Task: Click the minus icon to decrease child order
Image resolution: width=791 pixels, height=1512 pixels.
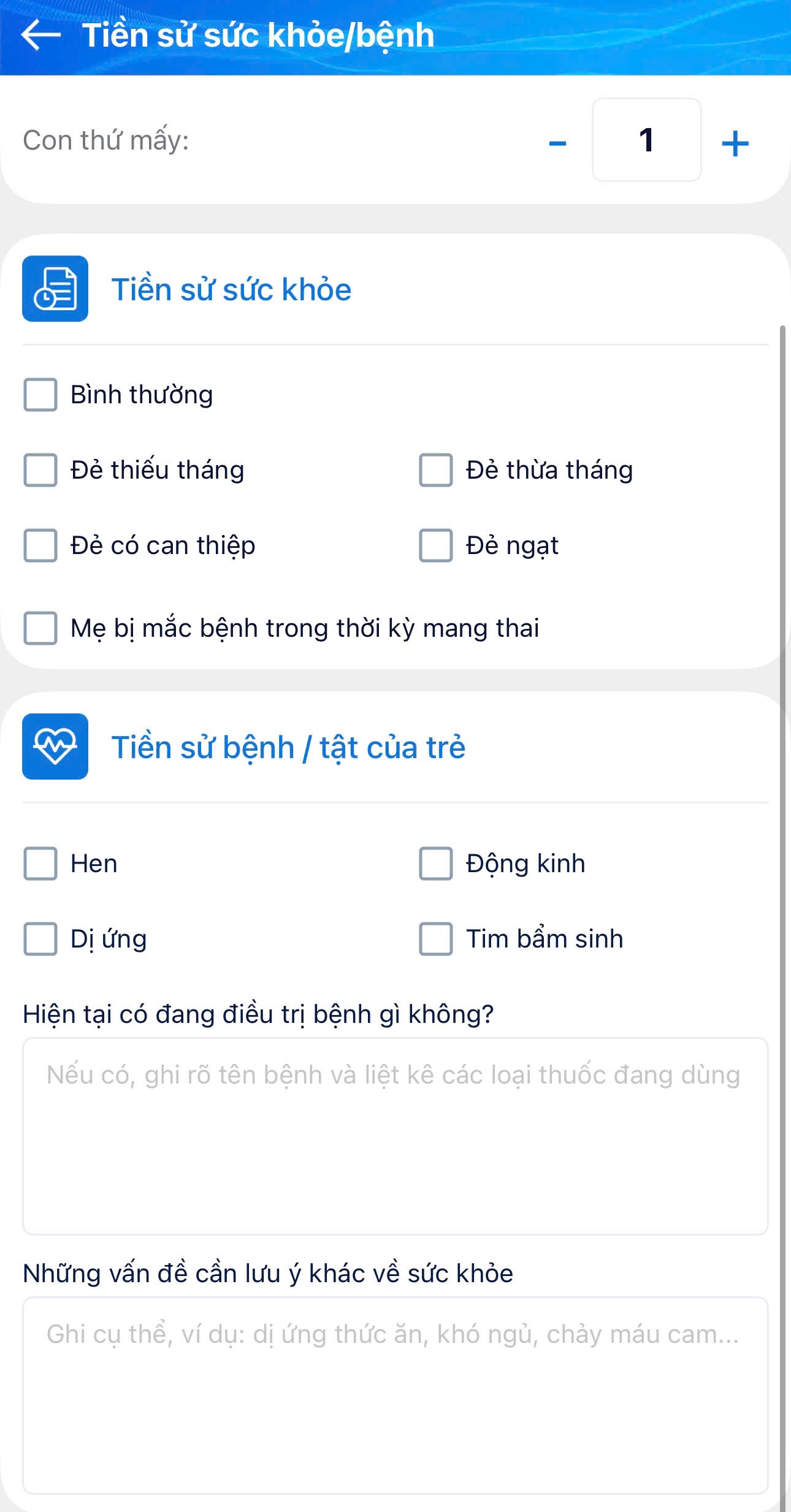Action: pos(557,143)
